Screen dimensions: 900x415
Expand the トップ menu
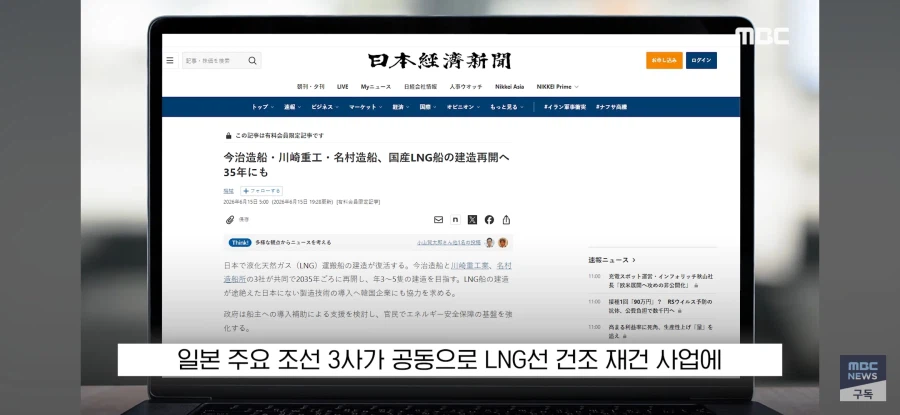(263, 107)
